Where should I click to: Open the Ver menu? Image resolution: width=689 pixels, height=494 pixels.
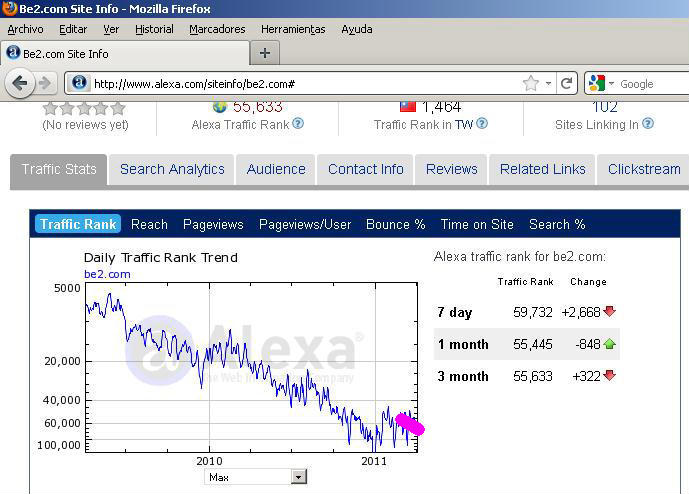pyautogui.click(x=111, y=29)
